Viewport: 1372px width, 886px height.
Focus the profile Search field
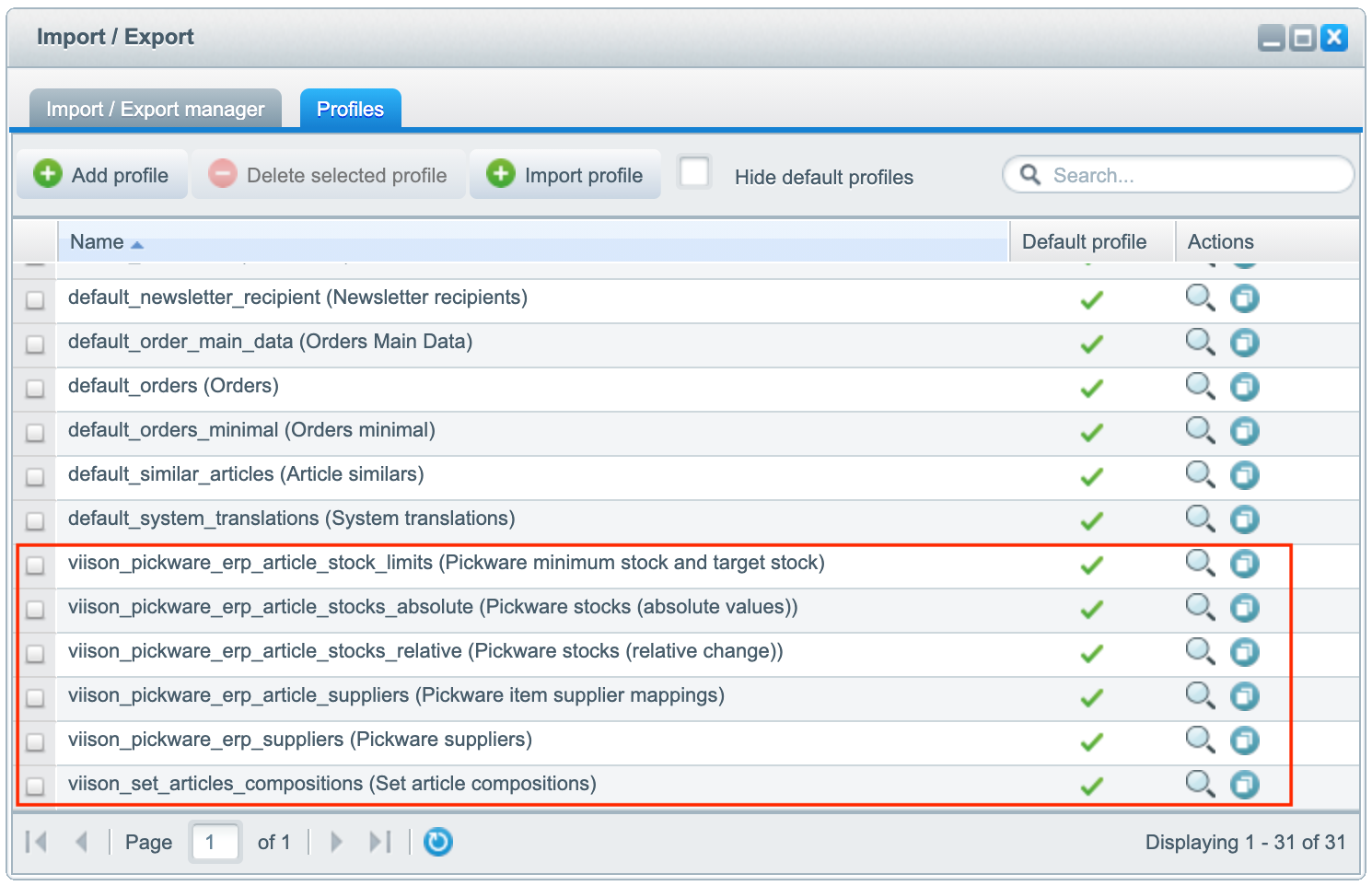tap(1178, 175)
